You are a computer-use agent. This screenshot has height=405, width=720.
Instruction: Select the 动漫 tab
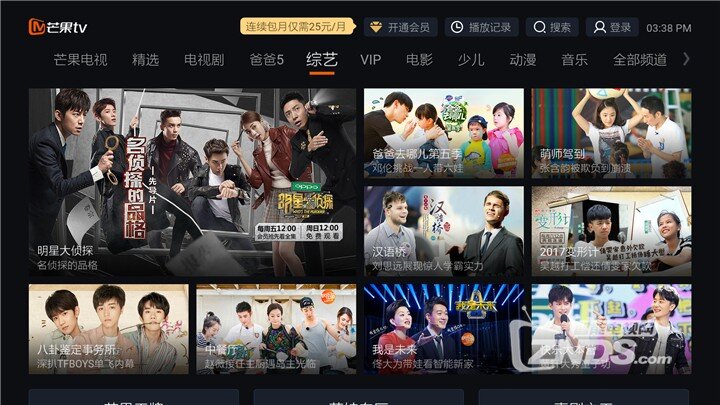523,60
